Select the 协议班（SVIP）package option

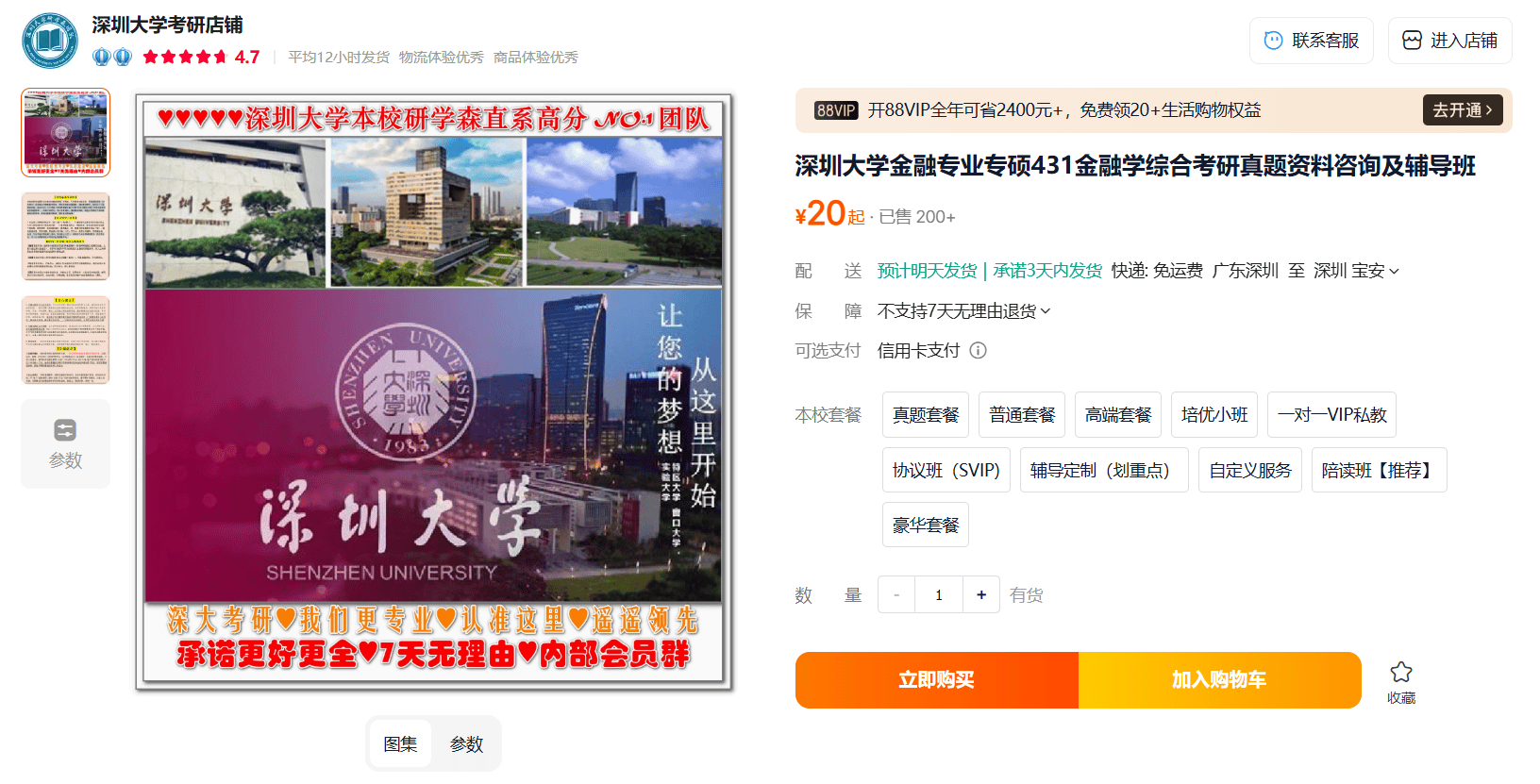(946, 470)
